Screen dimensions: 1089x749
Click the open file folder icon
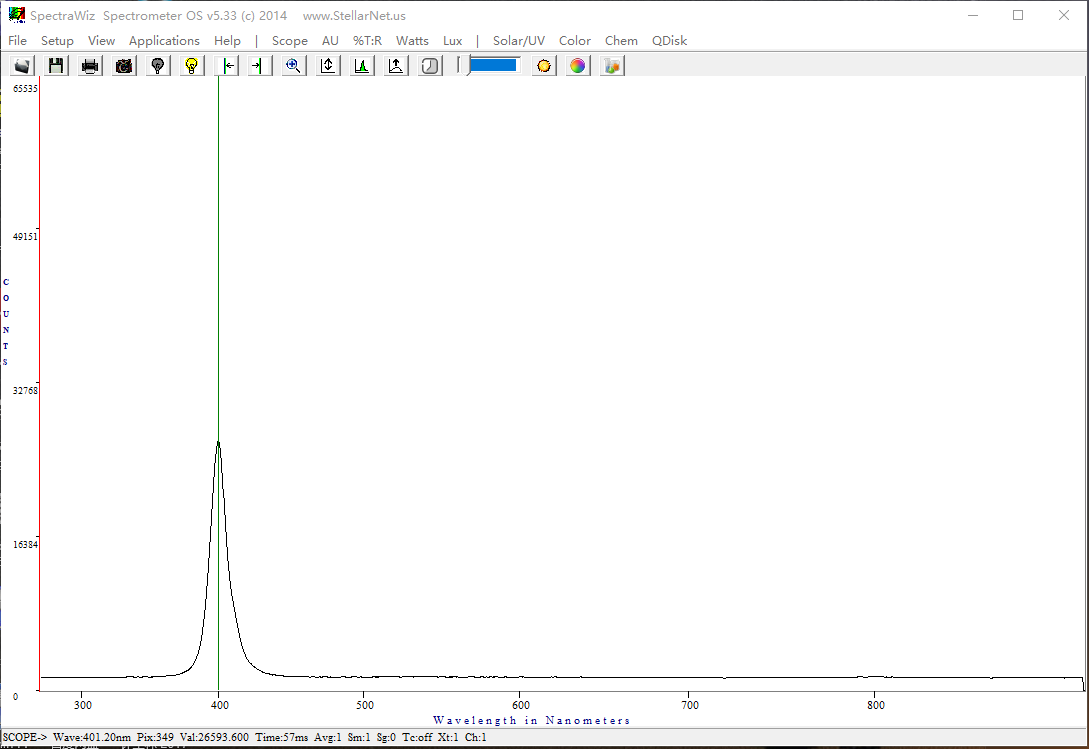22,66
